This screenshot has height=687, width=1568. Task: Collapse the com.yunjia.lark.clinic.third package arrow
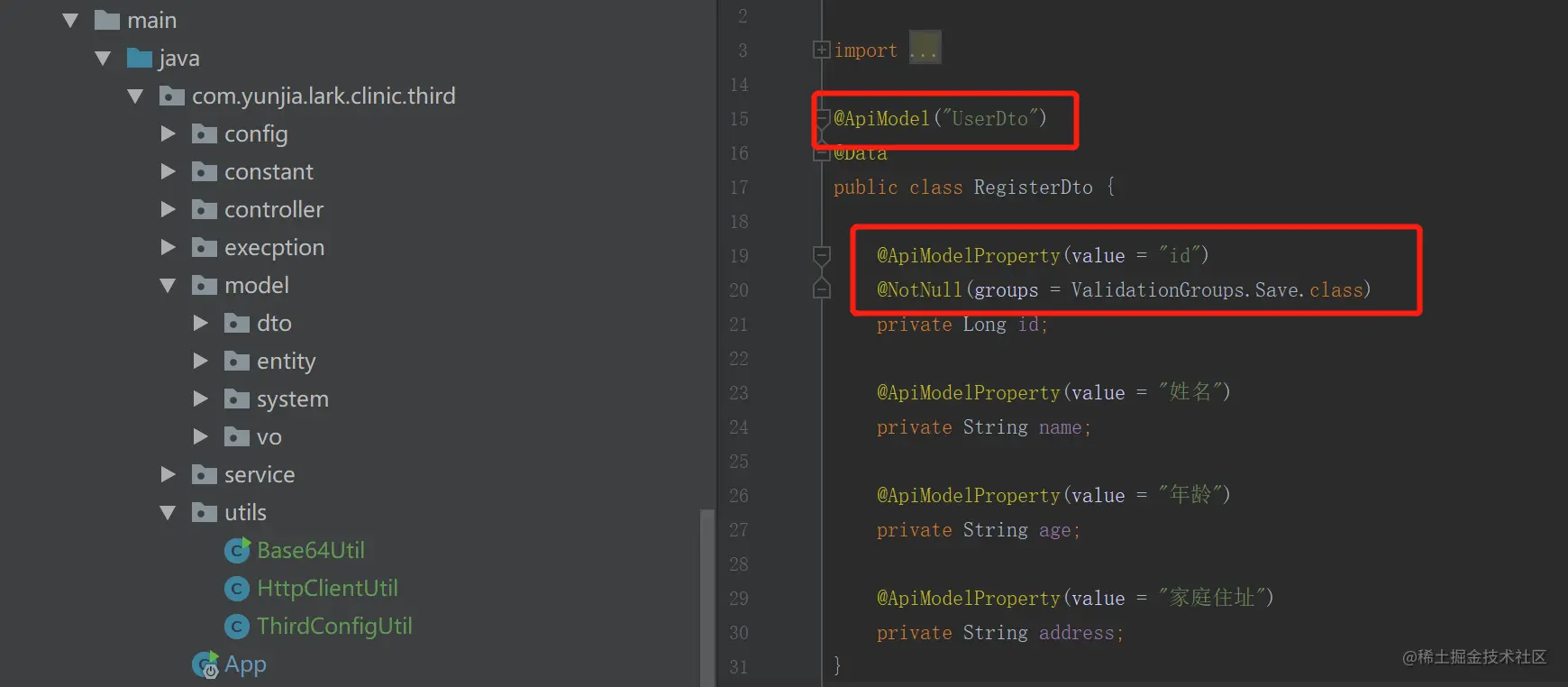pos(135,96)
